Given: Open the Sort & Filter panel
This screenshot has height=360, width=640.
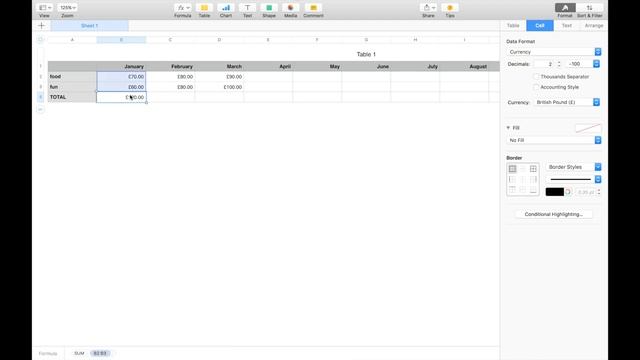Looking at the screenshot, I should point(589,8).
